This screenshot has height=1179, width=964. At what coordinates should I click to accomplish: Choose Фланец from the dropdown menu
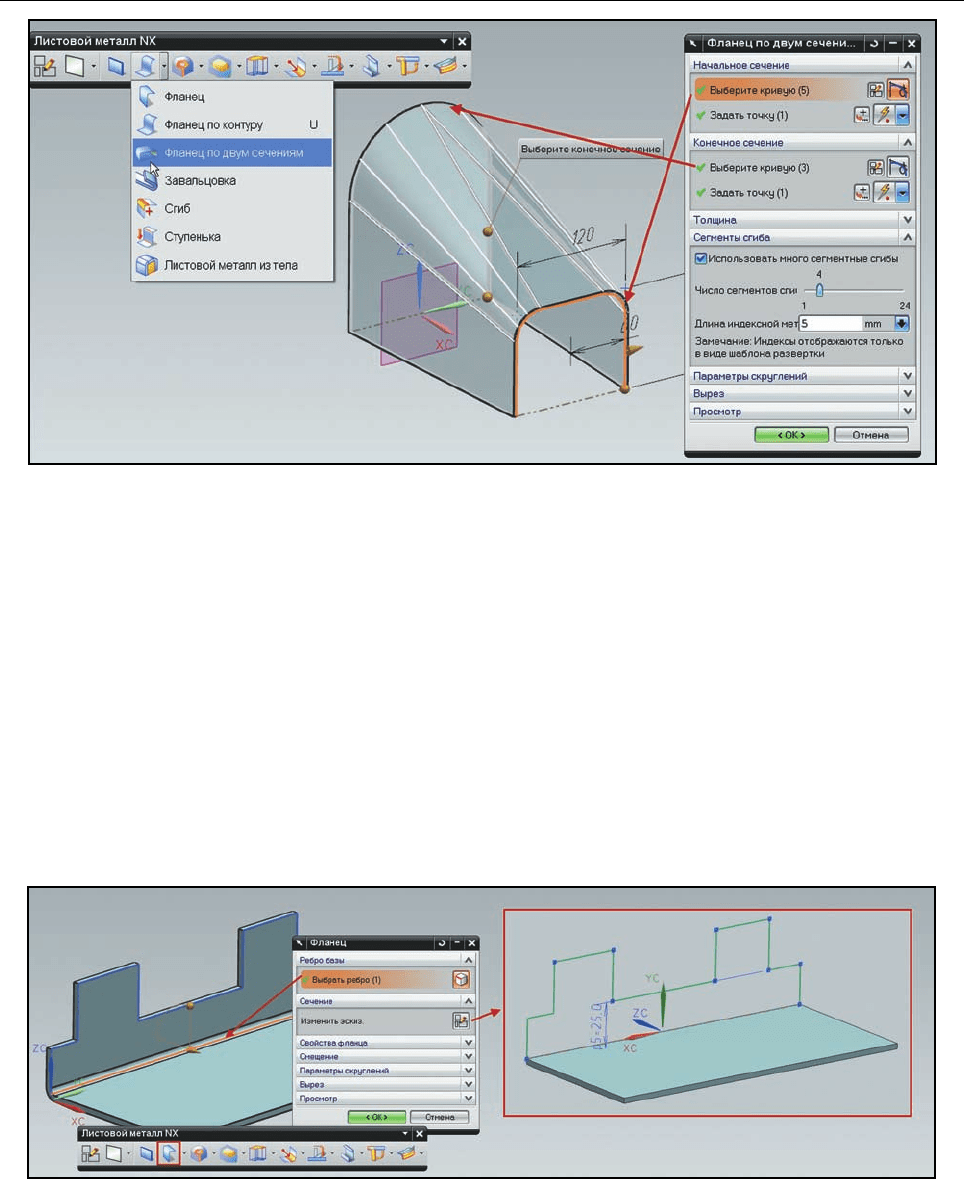(232, 97)
